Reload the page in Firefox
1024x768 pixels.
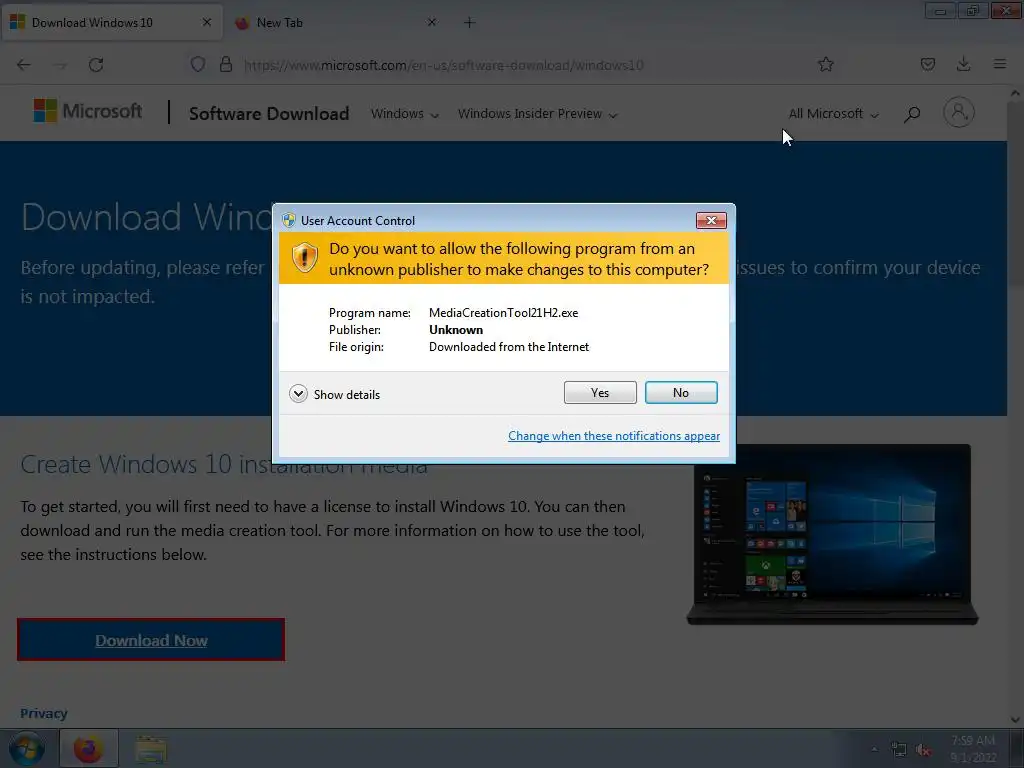96,65
